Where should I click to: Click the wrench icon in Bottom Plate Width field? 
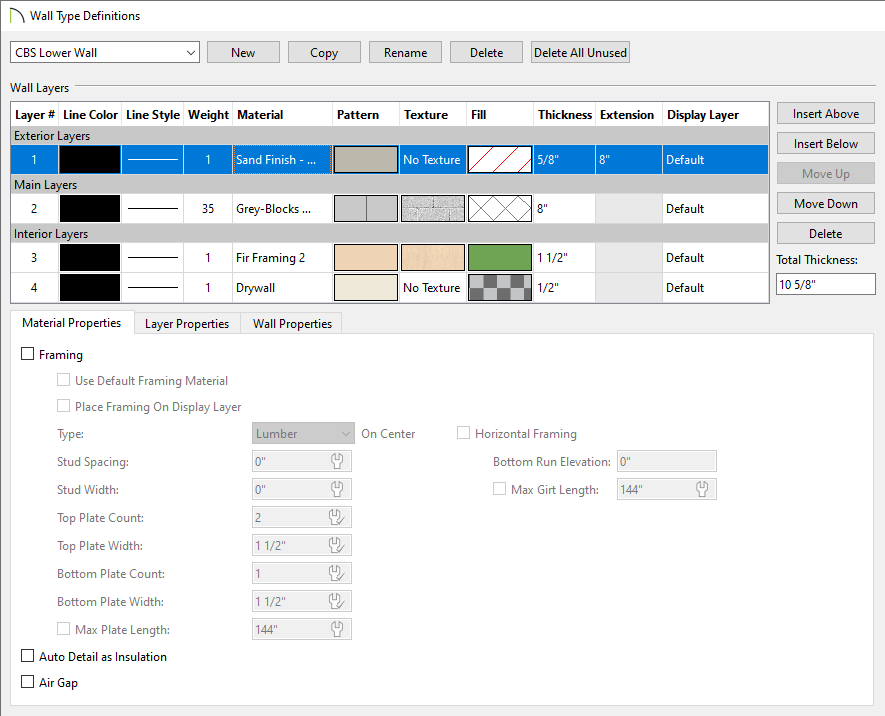pos(336,601)
